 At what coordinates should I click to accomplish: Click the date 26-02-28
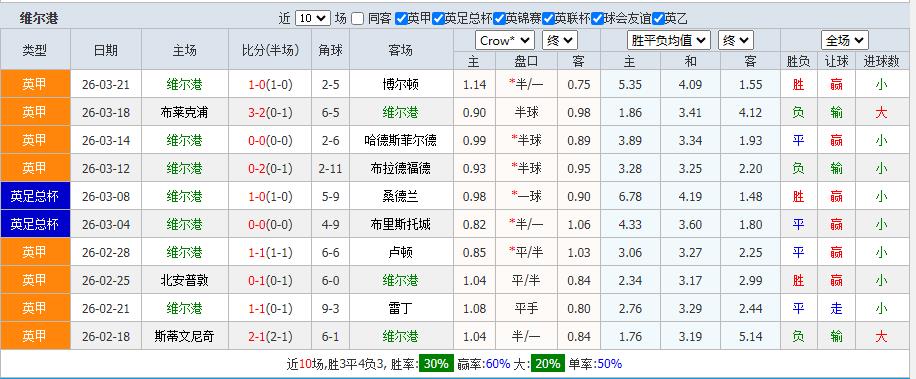click(x=106, y=253)
